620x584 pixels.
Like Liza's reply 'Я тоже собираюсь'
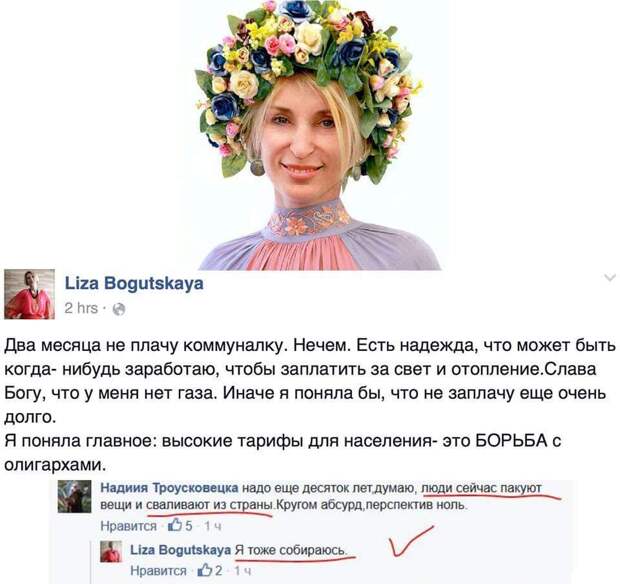pos(158,571)
